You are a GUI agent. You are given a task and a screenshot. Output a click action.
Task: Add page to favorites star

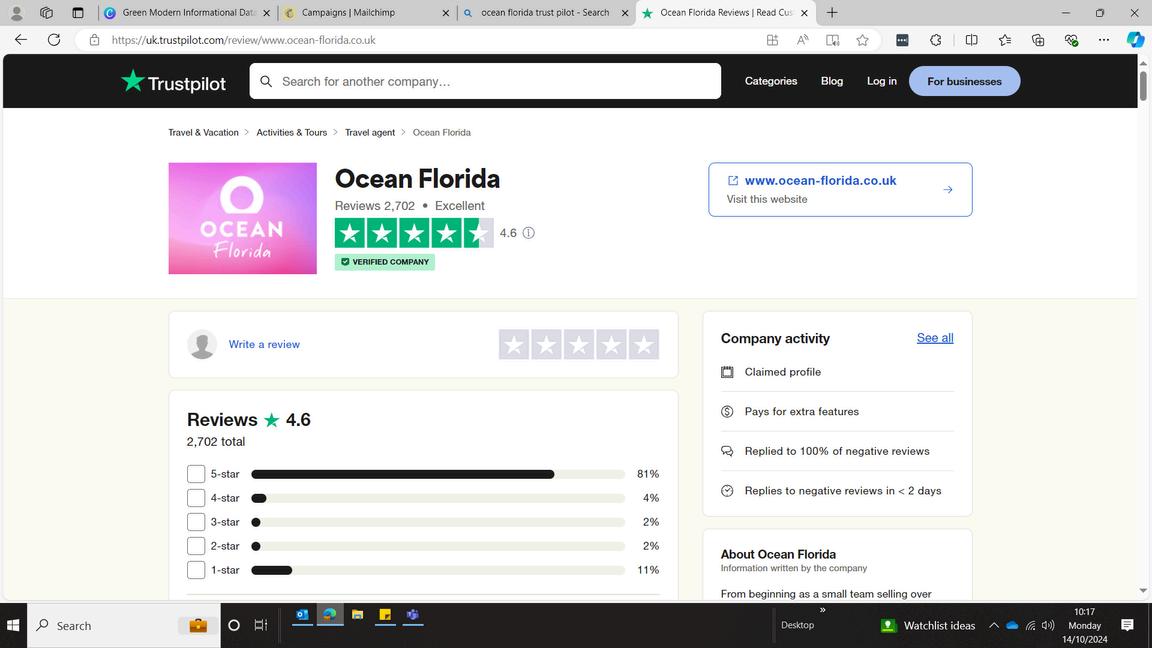(x=863, y=40)
